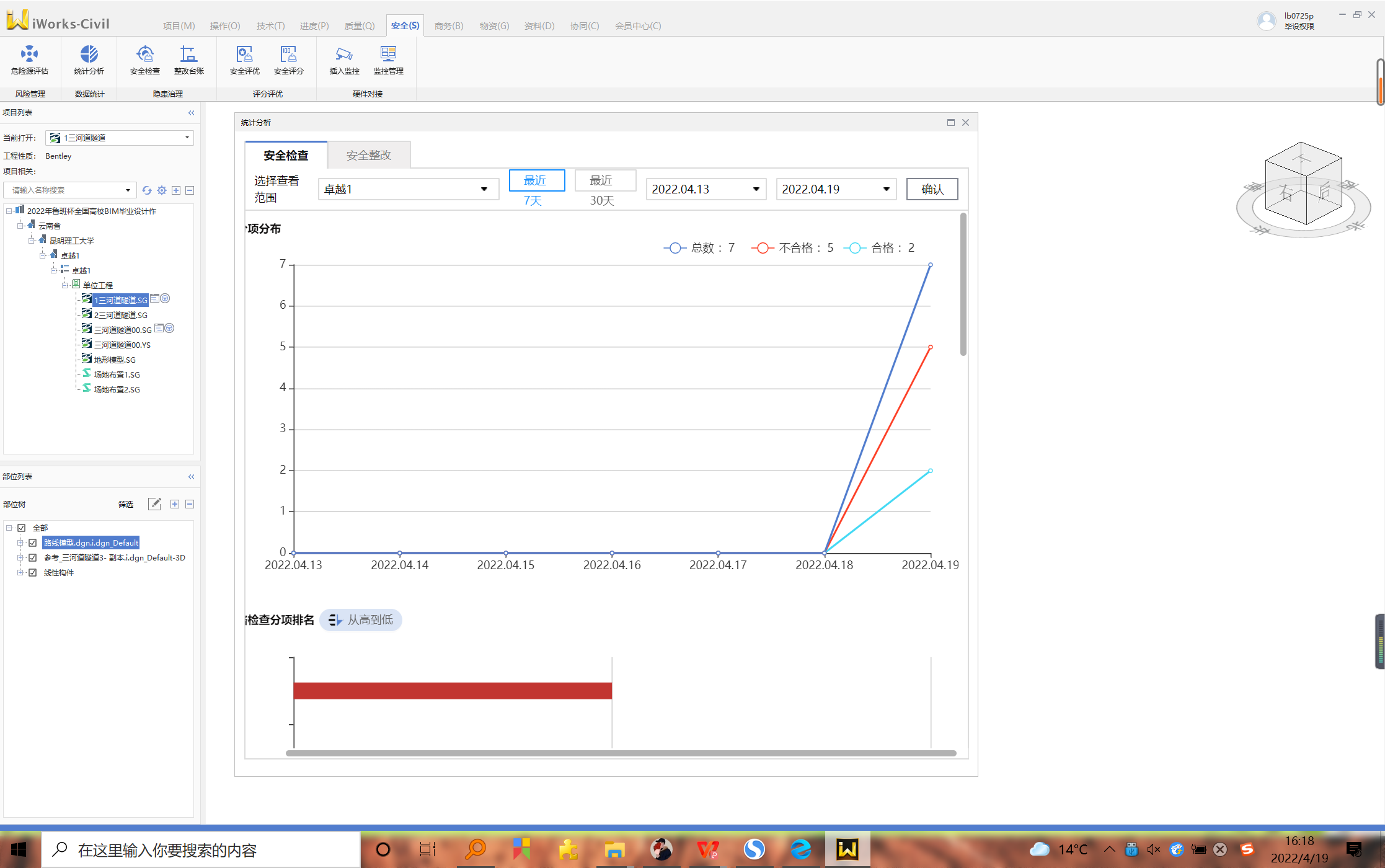Open the 整改台账 rectification ledger tool
Screen dimensions: 1385x868
tap(188, 60)
